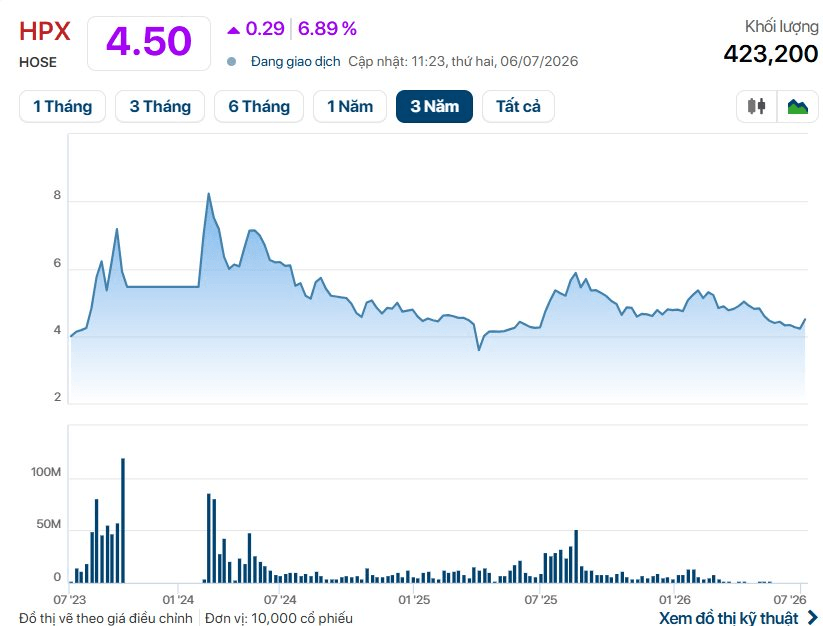The image size is (823, 626).
Task: Click the trading status dot indicator
Action: coord(231,62)
